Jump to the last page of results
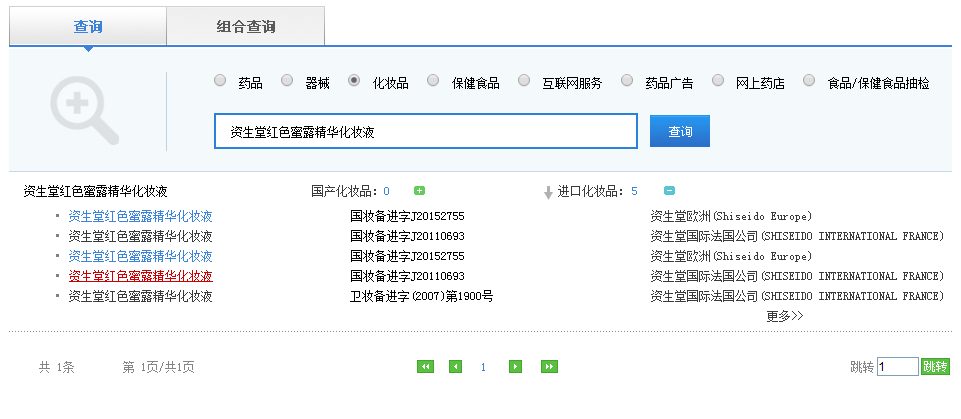 click(x=549, y=367)
